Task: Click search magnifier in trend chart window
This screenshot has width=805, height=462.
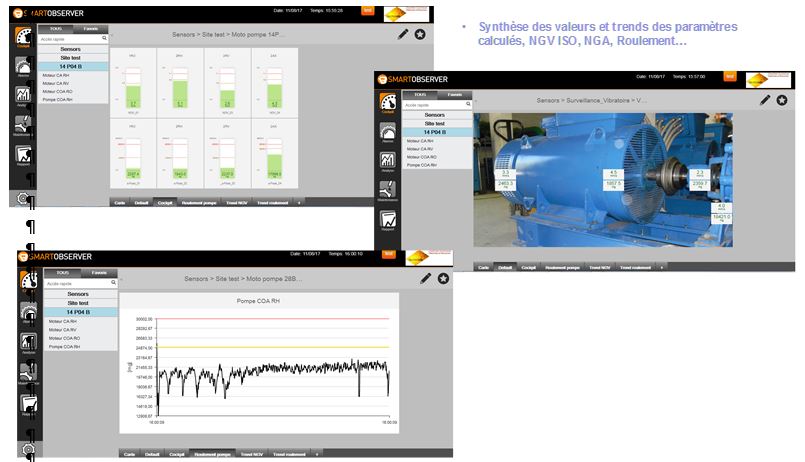Action: [113, 283]
